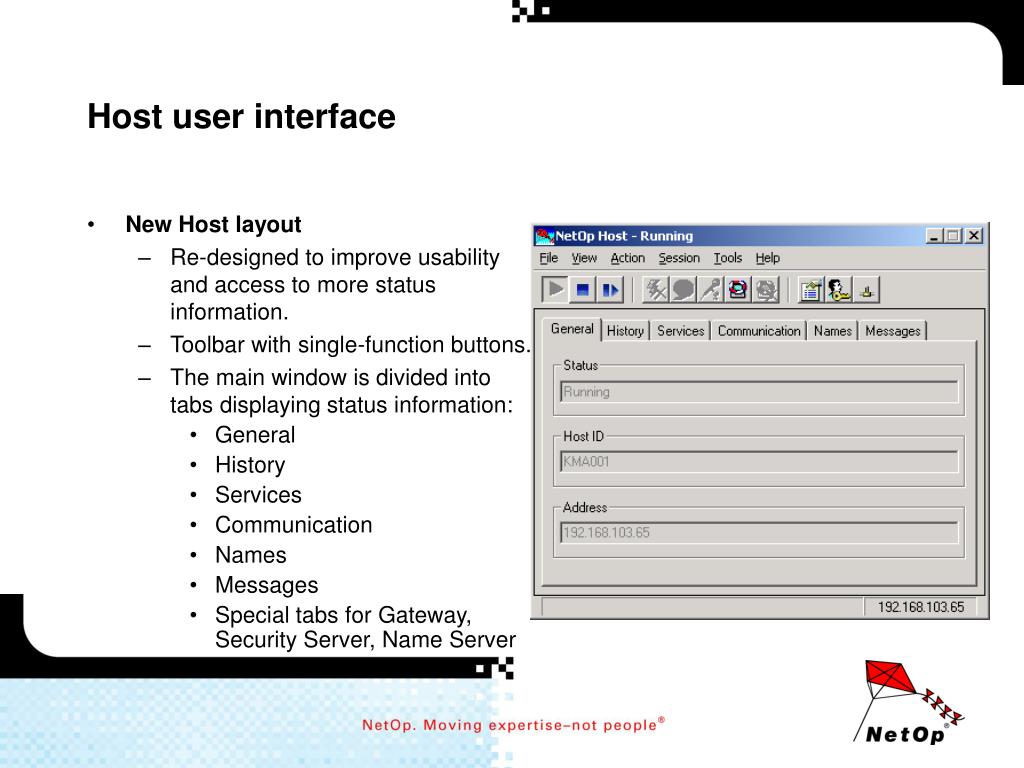The height and width of the screenshot is (768, 1024).
Task: Open the Tools menu
Action: 728,258
